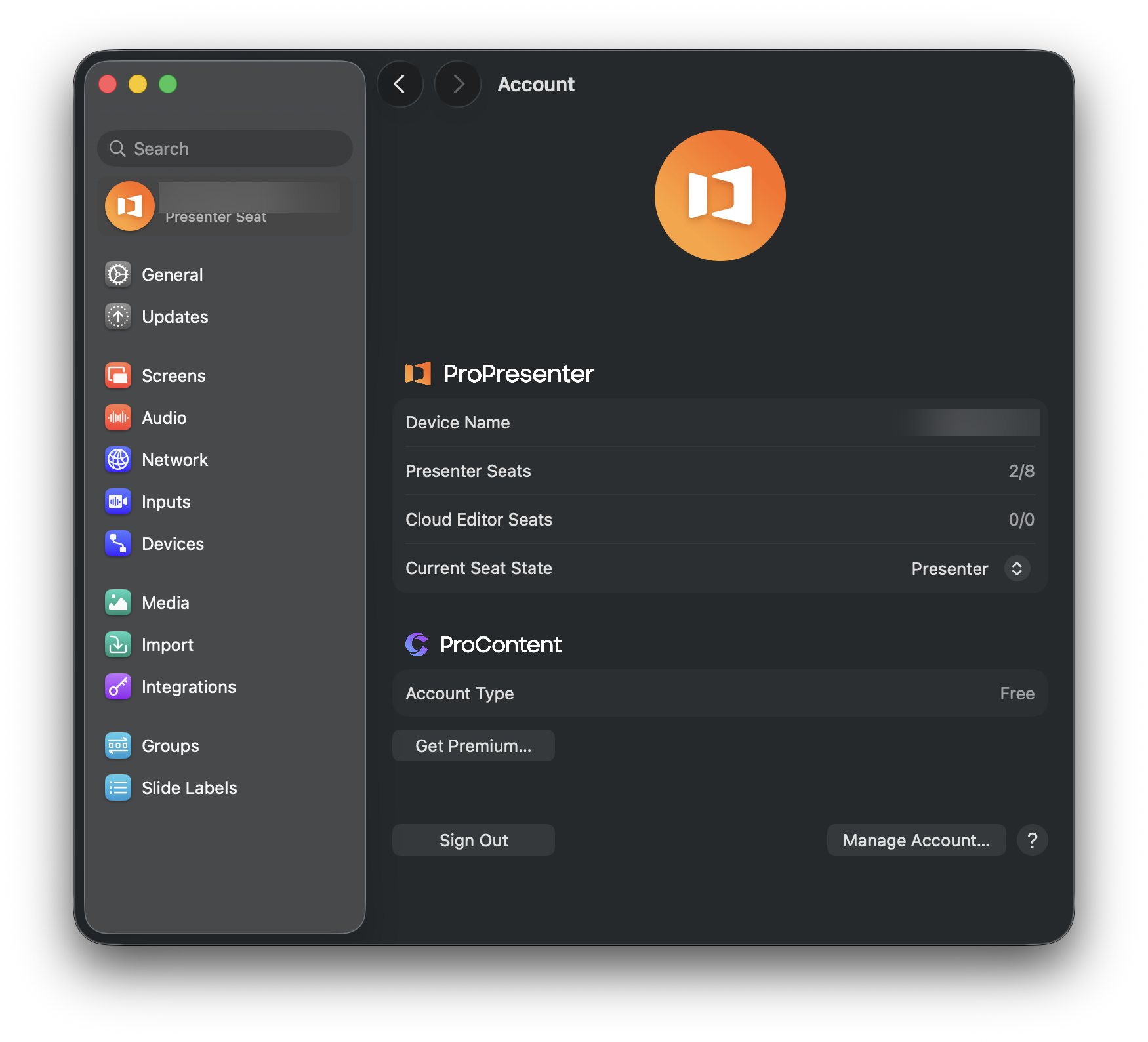This screenshot has width=1148, height=1042.
Task: Click the green zoom window button
Action: (168, 84)
